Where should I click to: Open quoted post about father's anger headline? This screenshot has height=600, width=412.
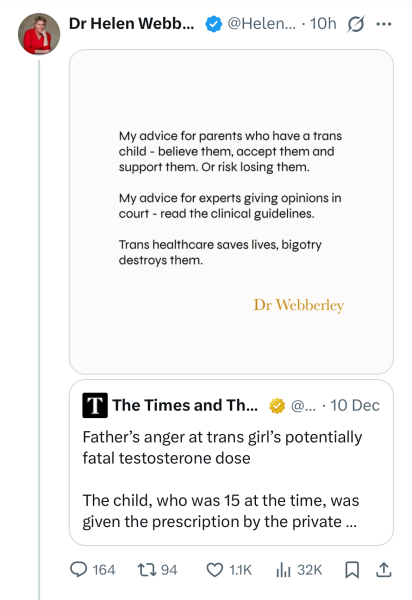pos(222,447)
